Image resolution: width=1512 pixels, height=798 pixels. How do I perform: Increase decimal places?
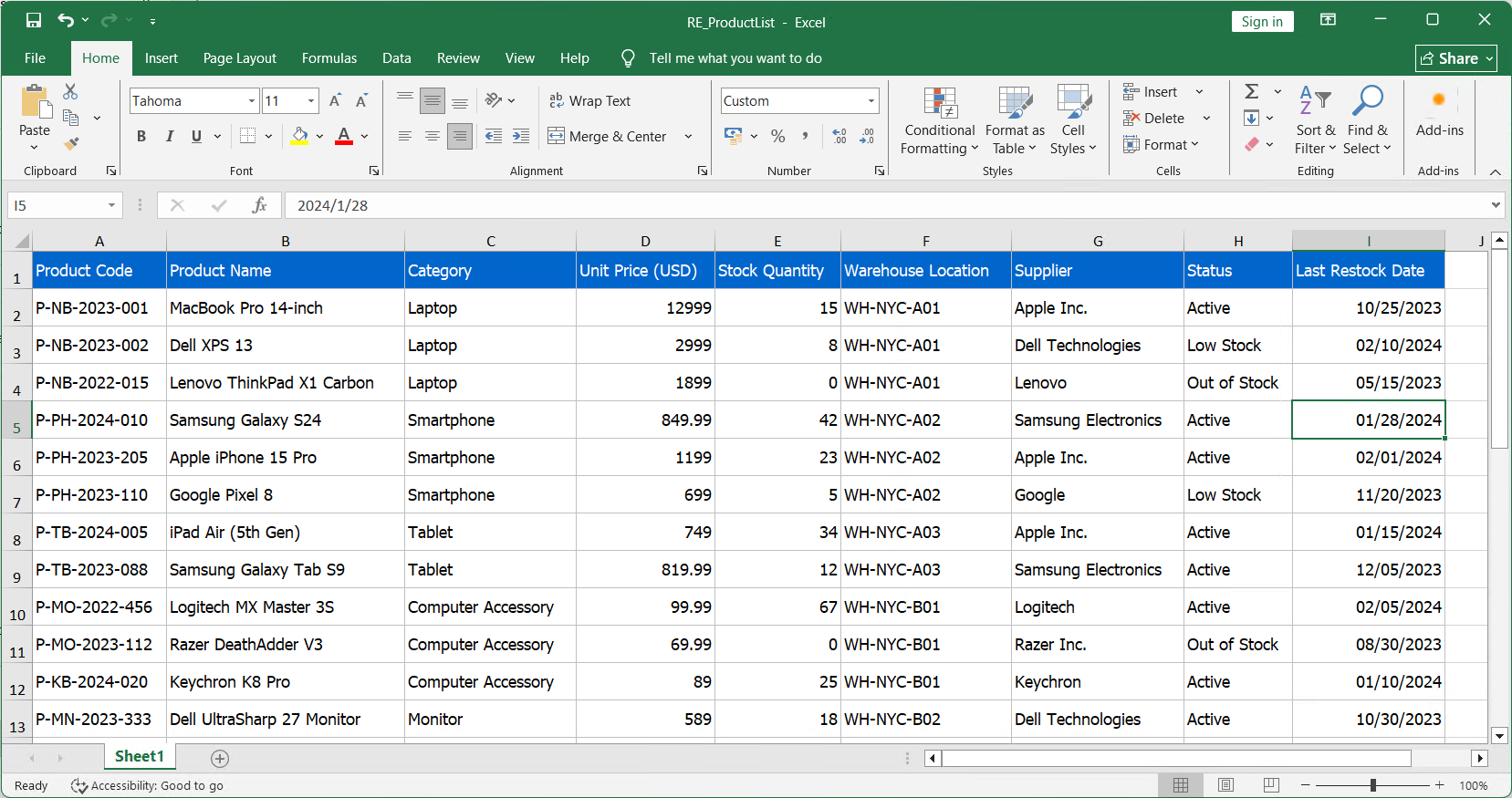(x=839, y=136)
